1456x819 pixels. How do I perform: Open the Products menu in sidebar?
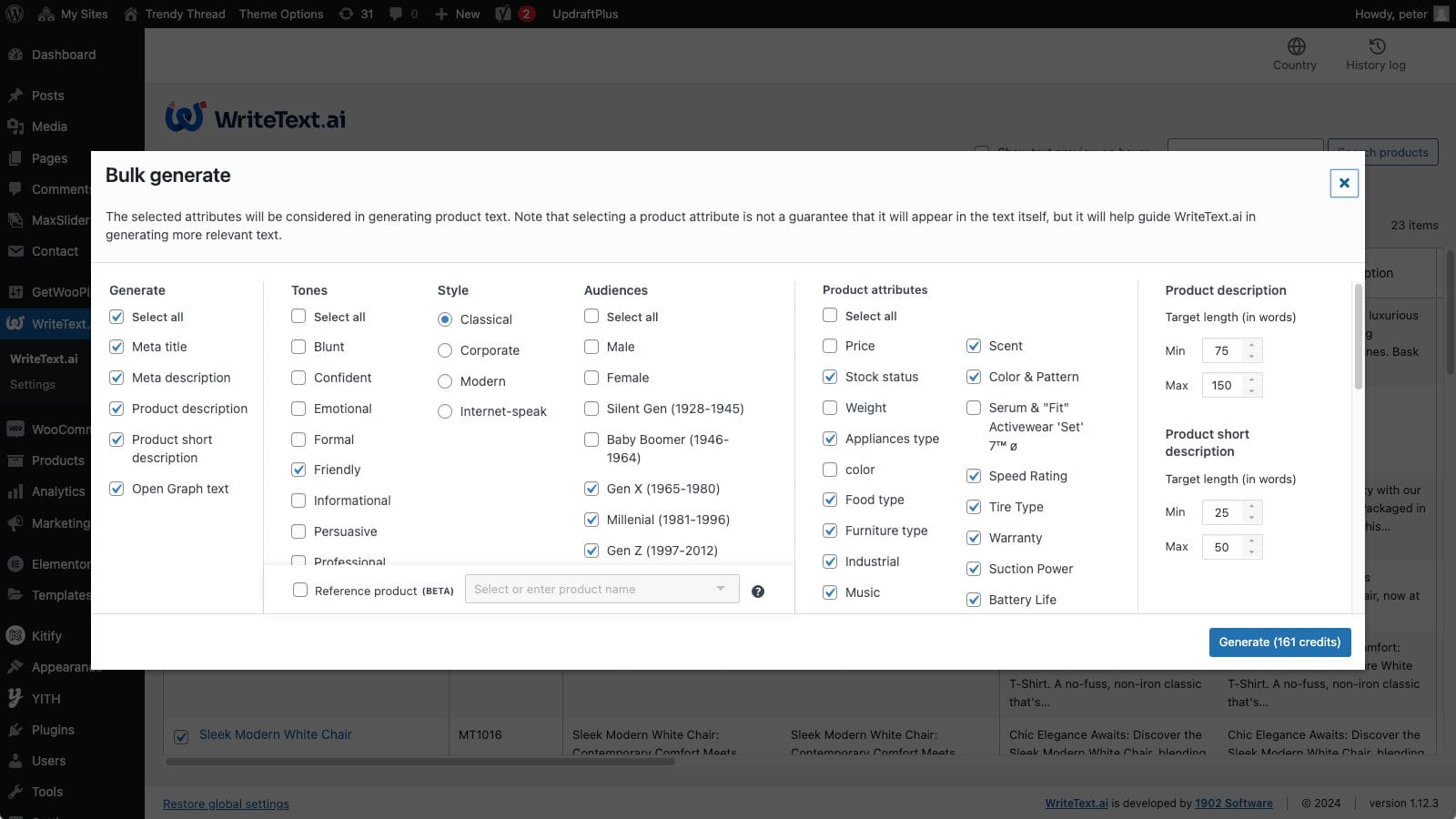coord(57,460)
